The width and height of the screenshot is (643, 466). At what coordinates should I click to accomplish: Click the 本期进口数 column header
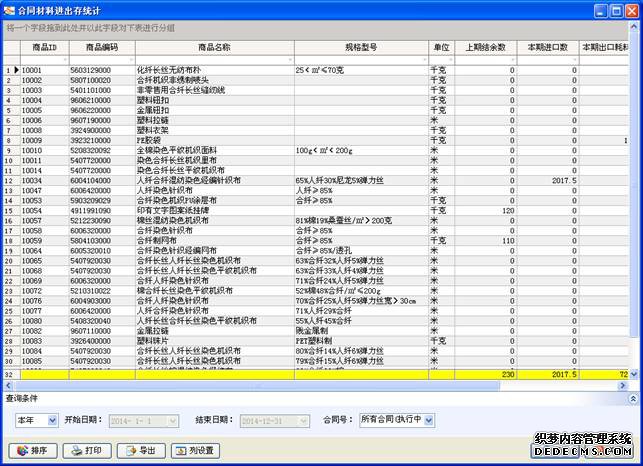pos(547,47)
